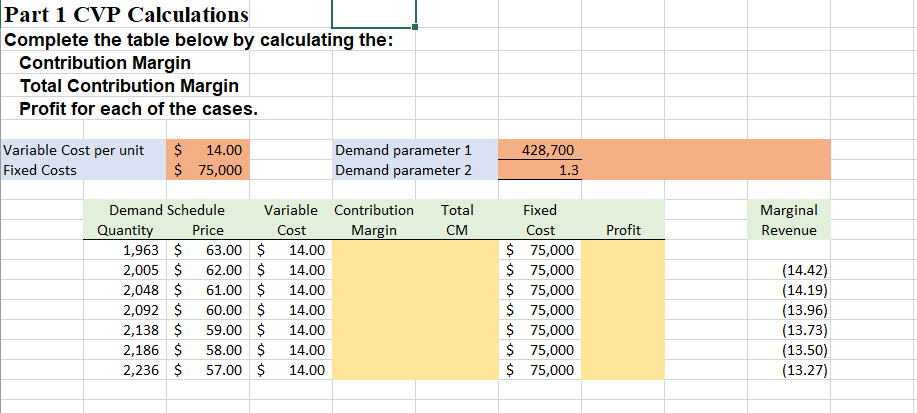Select quantity cell 2,005
Viewport: 917px width, 413px height.
[x=125, y=270]
